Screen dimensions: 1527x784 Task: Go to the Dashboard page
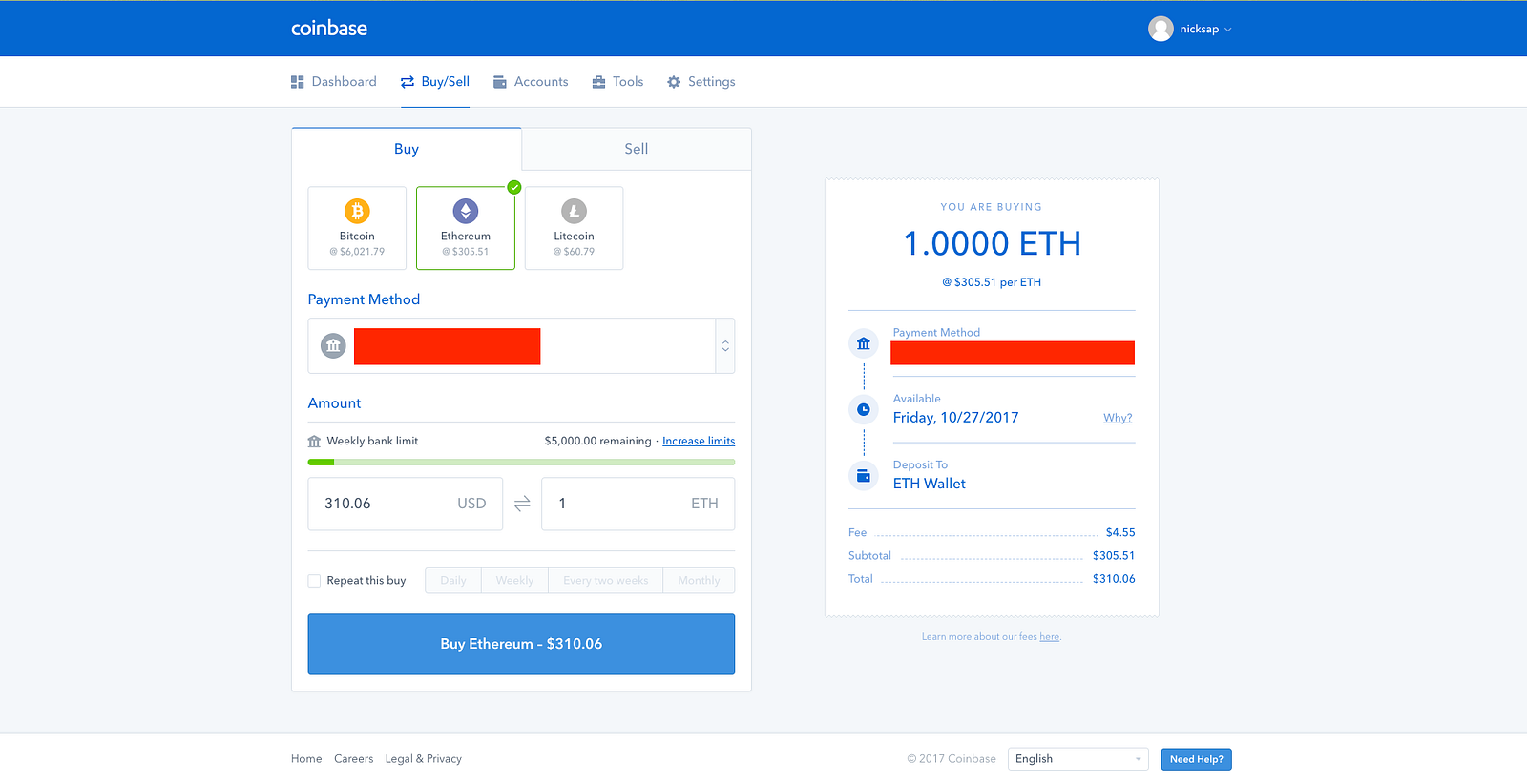pos(334,82)
